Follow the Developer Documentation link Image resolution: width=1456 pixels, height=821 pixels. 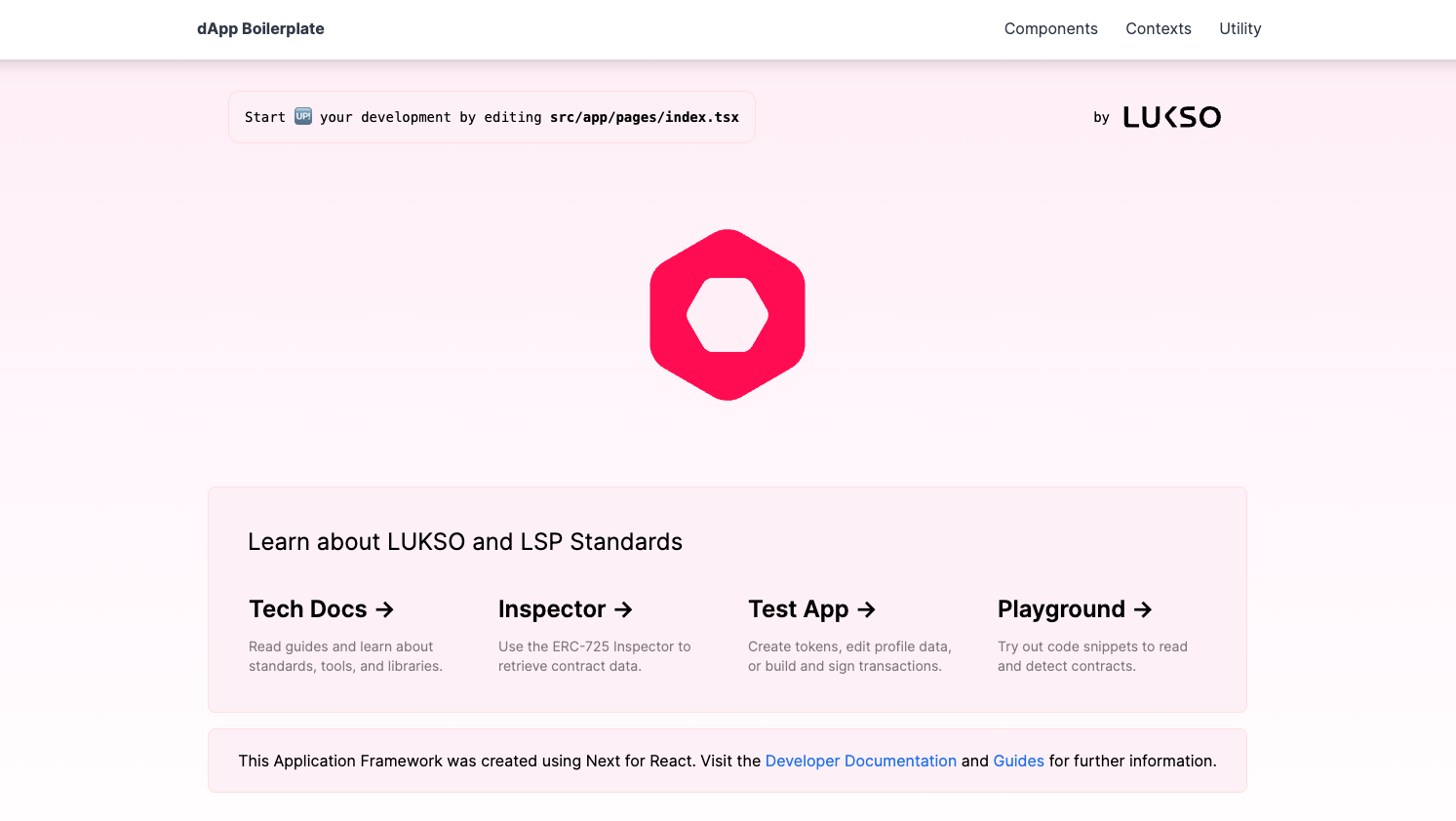click(x=861, y=761)
